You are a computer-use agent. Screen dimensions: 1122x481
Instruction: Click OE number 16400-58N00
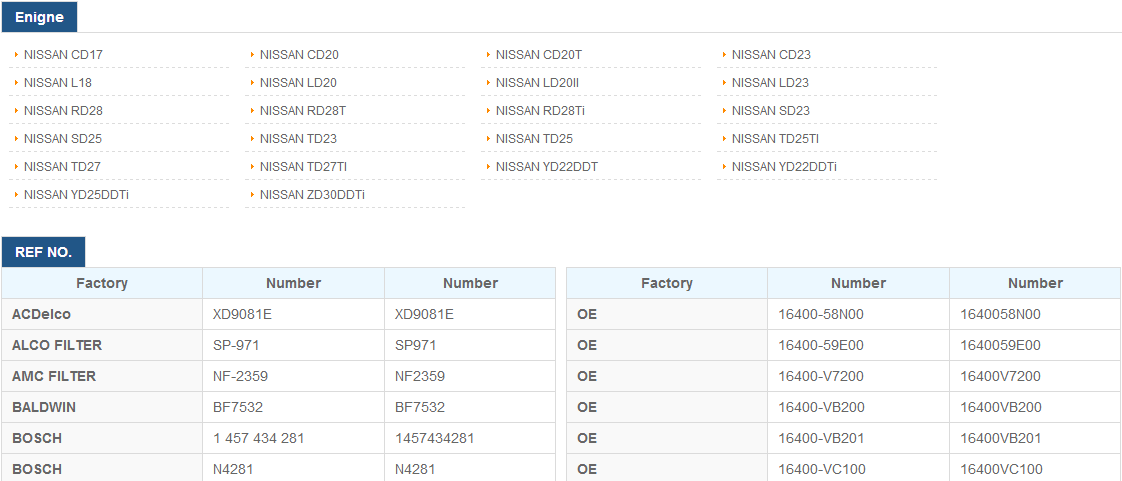(x=859, y=314)
